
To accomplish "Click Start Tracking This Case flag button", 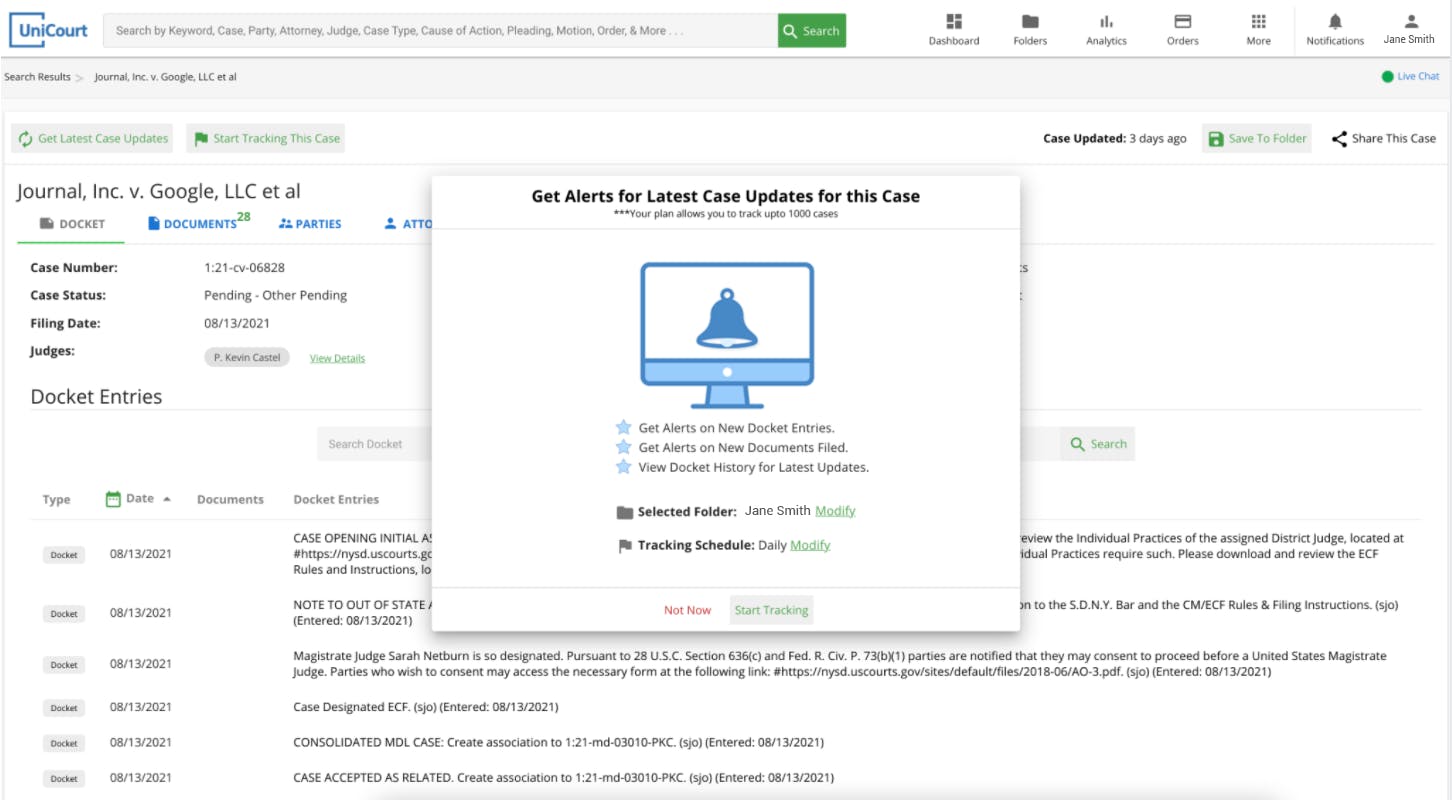I will click(x=265, y=139).
